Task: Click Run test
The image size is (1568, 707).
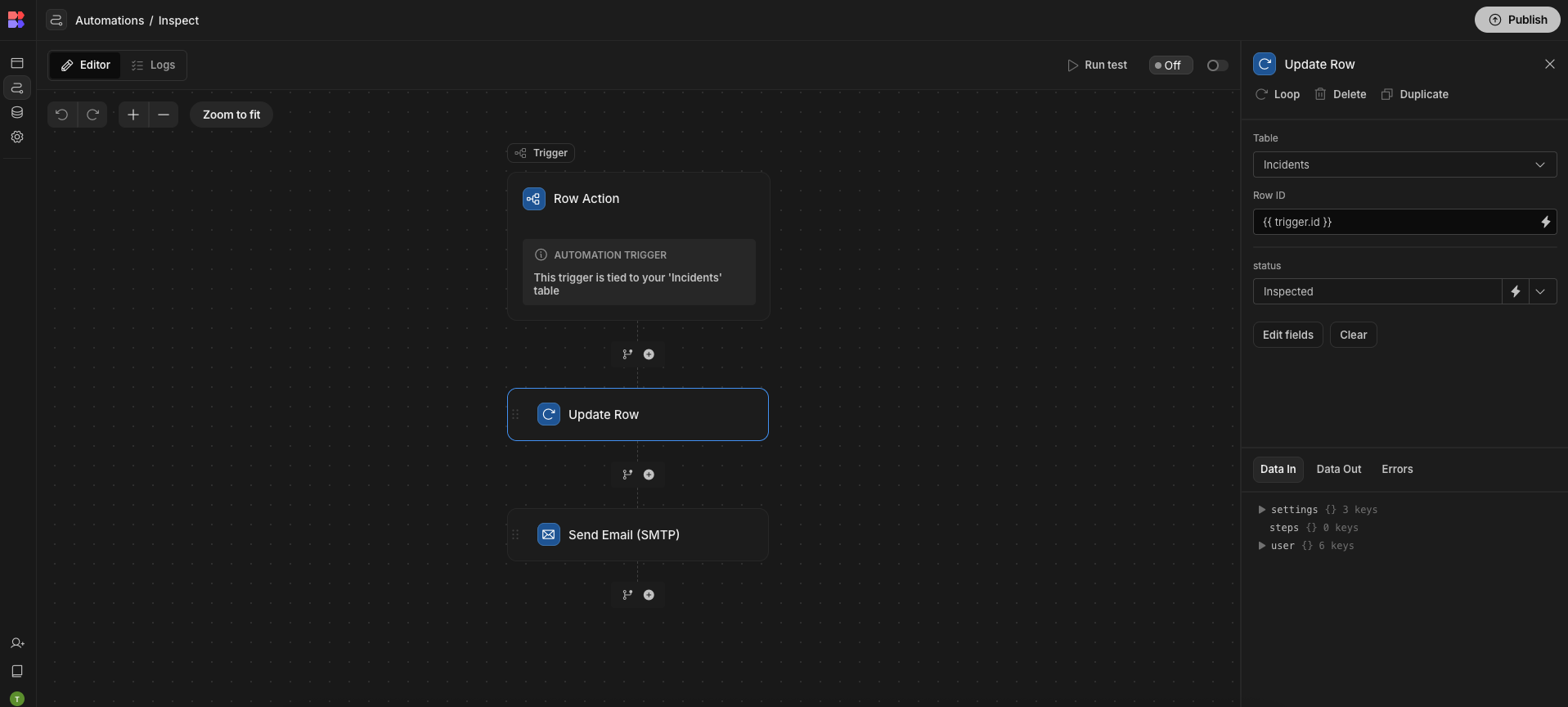Action: [x=1097, y=65]
